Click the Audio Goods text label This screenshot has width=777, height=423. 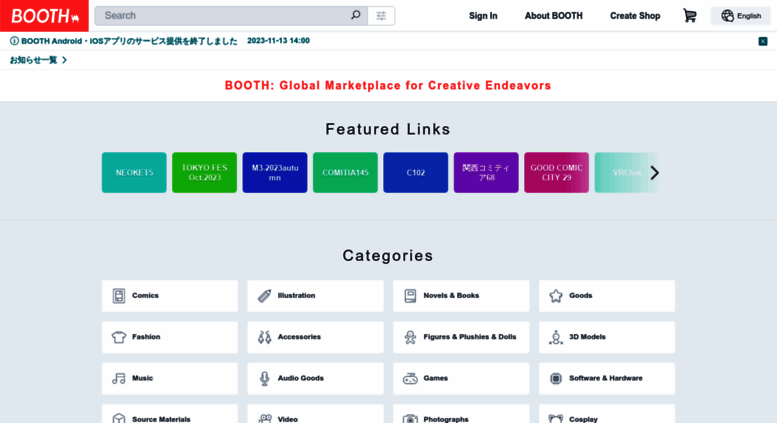tap(301, 378)
